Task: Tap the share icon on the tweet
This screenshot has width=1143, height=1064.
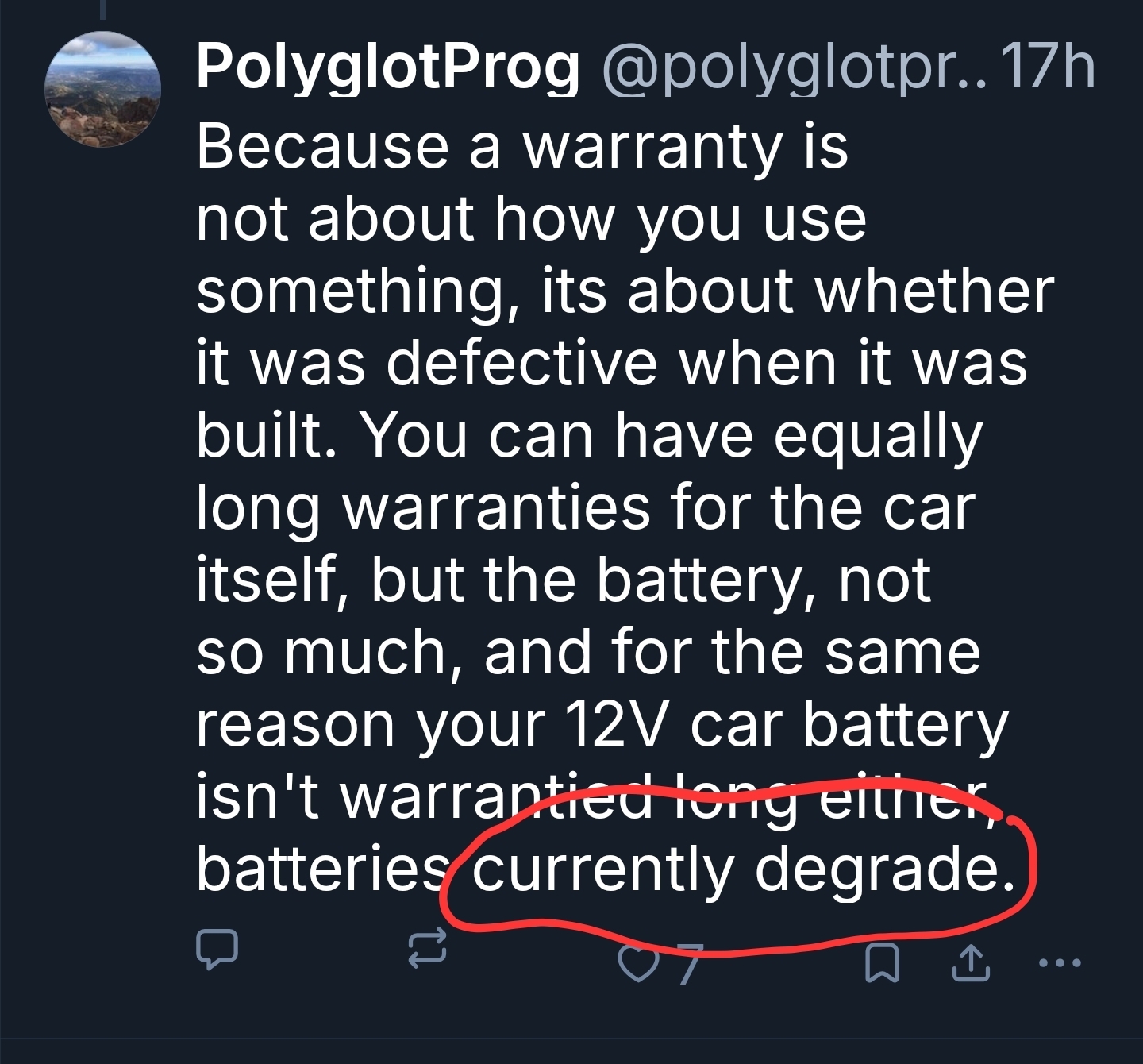Action: [970, 962]
